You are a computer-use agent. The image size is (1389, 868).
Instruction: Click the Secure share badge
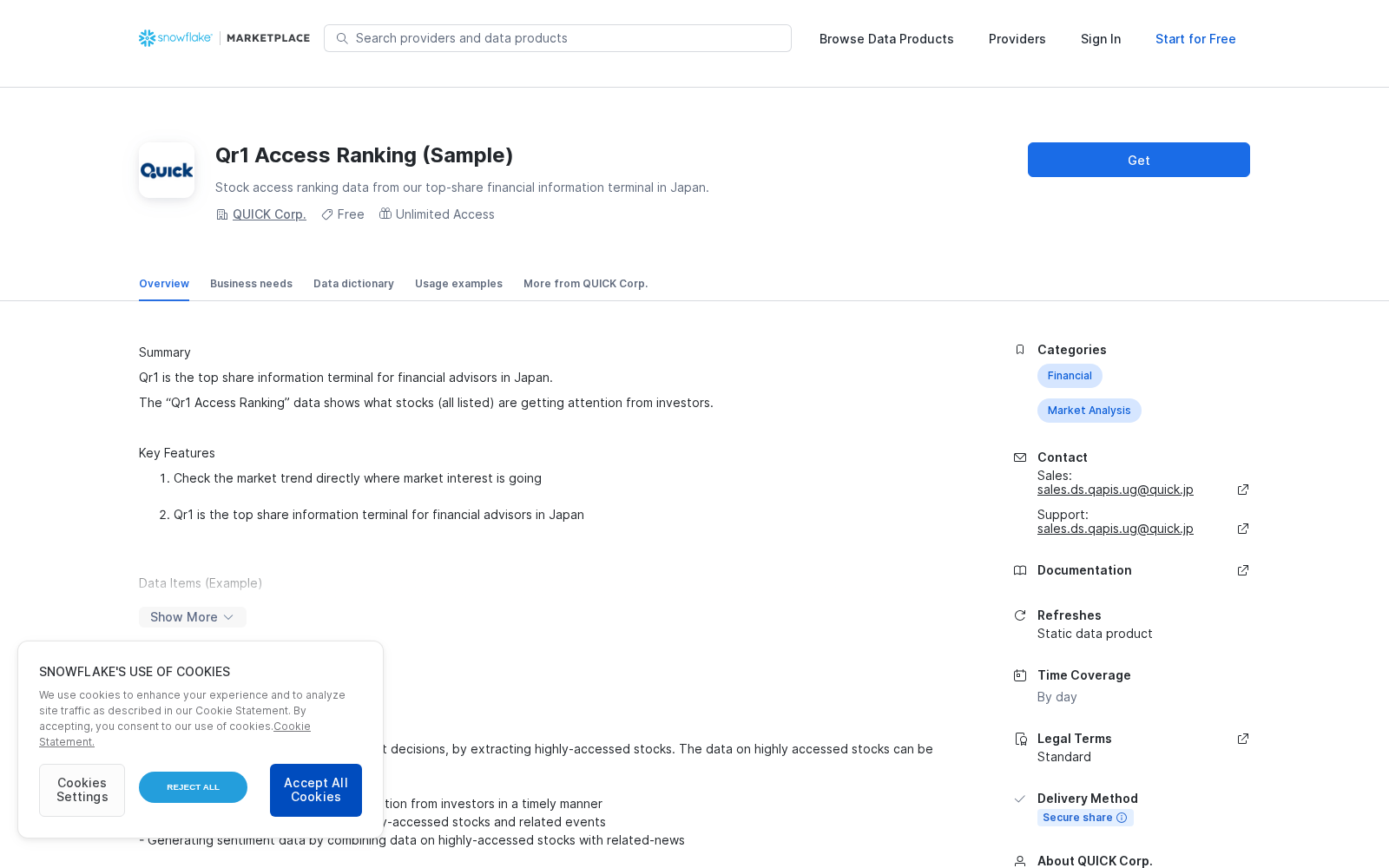coord(1085,818)
